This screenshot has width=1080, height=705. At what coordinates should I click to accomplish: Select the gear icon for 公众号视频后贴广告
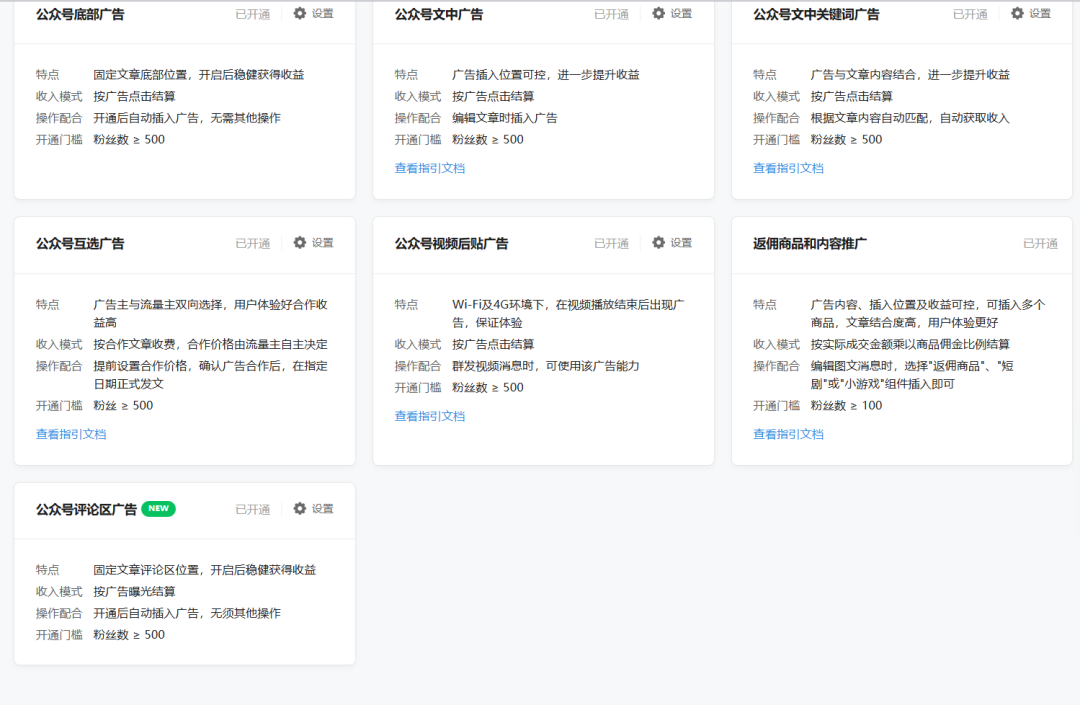(658, 243)
